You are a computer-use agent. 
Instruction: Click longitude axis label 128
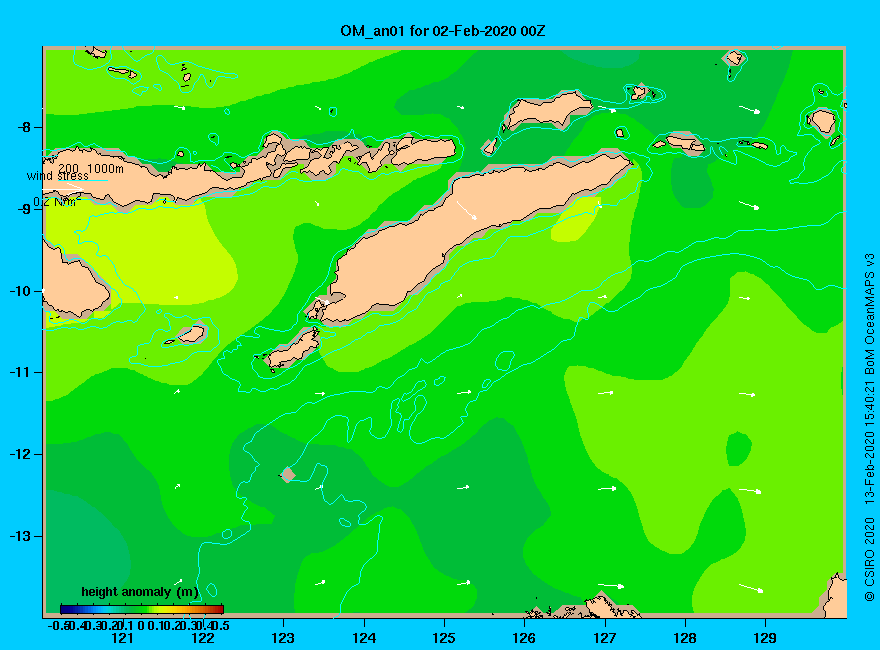[685, 638]
